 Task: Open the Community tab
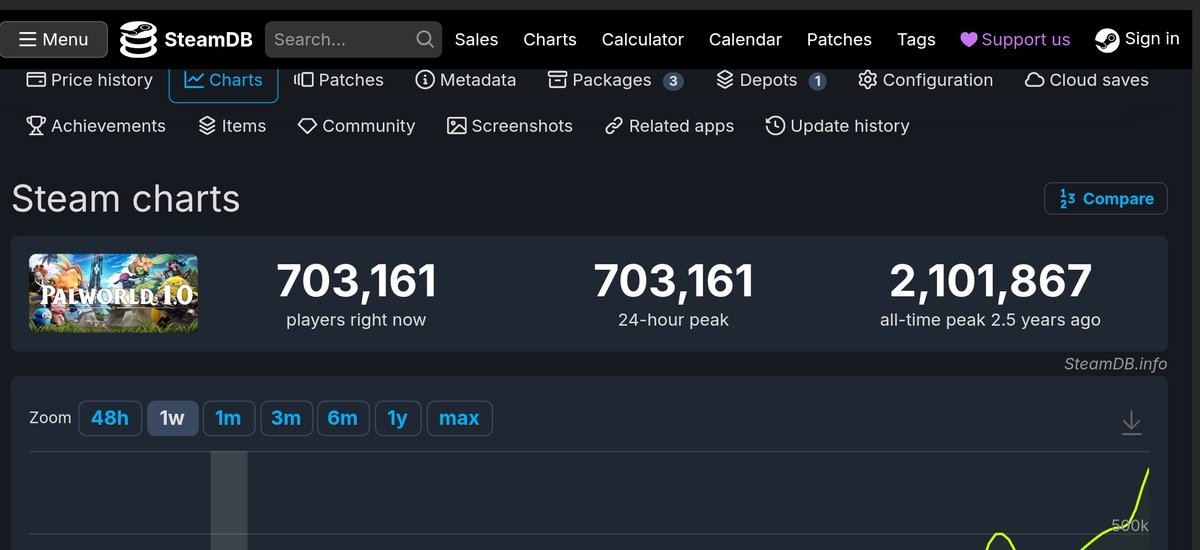pos(357,126)
